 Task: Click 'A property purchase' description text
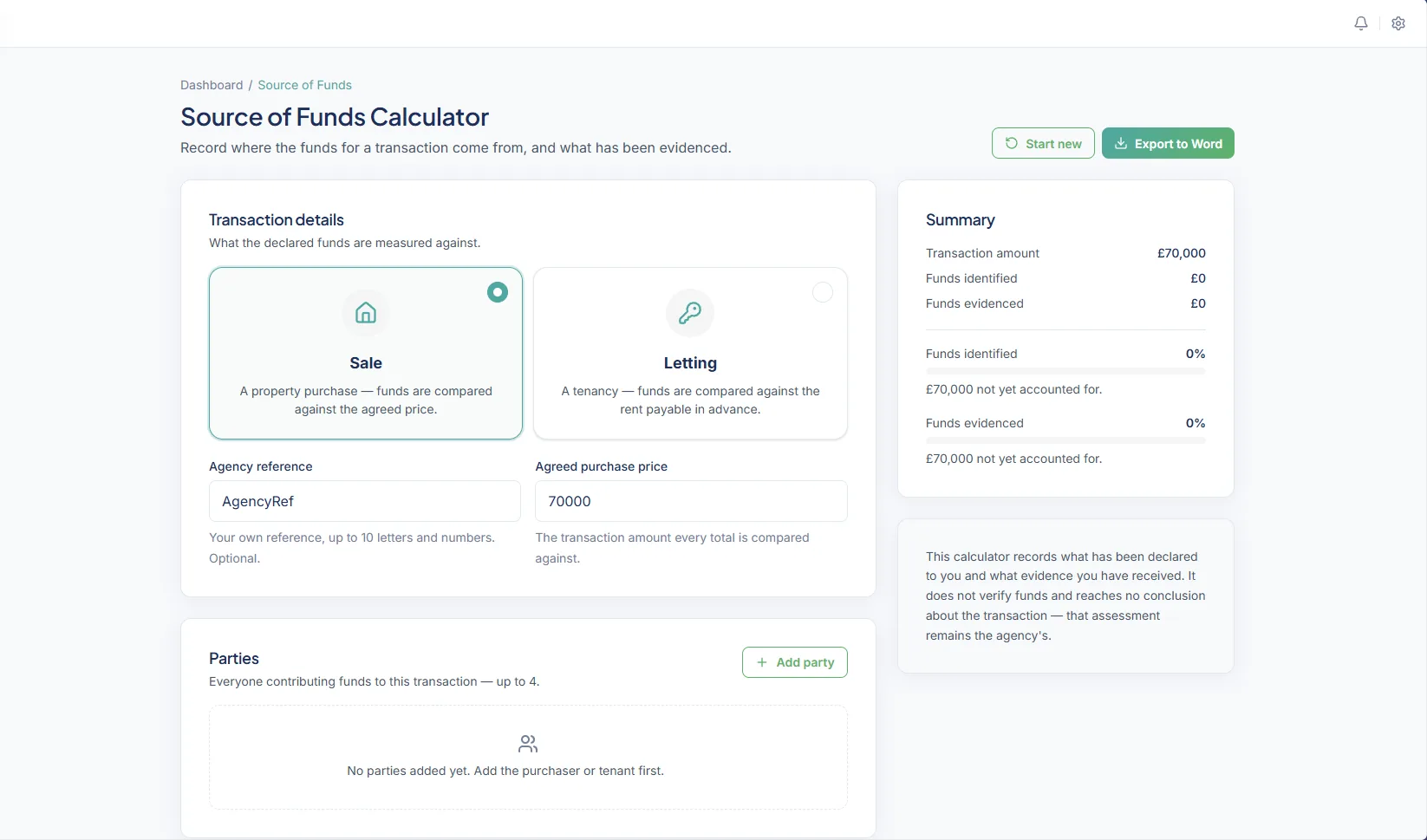click(x=366, y=400)
